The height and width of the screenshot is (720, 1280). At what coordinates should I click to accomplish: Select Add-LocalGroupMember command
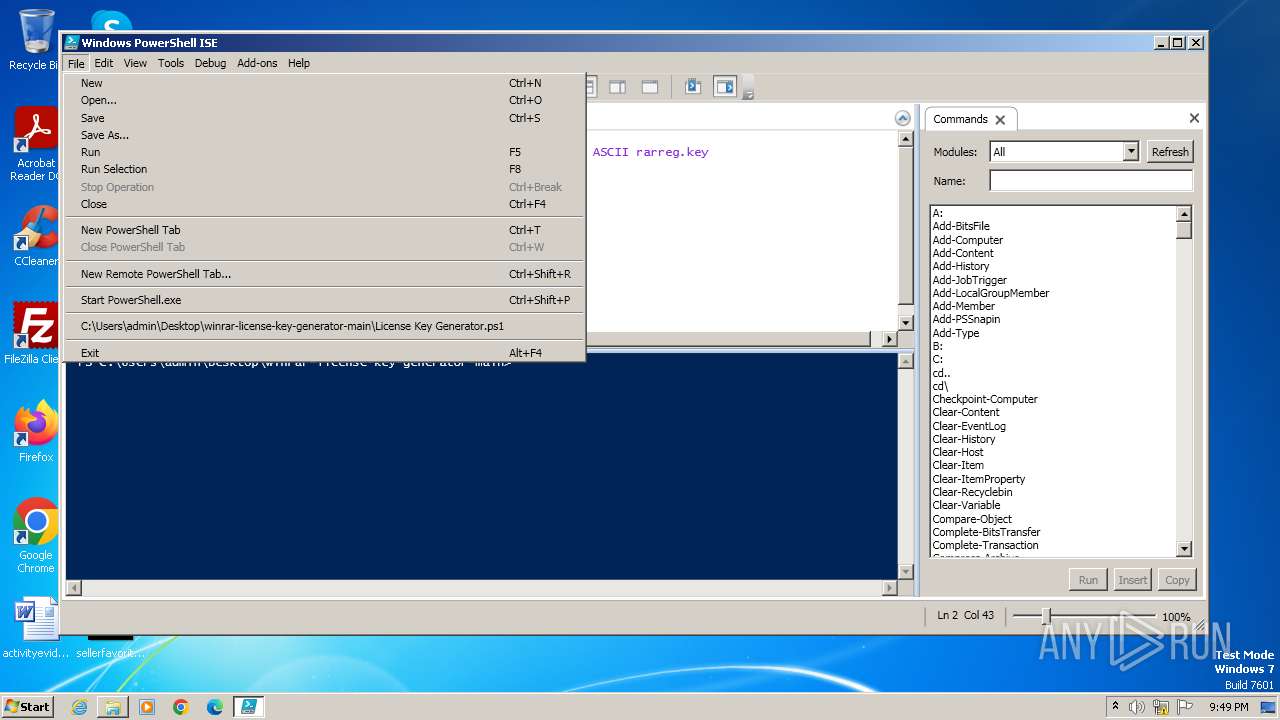click(x=991, y=293)
